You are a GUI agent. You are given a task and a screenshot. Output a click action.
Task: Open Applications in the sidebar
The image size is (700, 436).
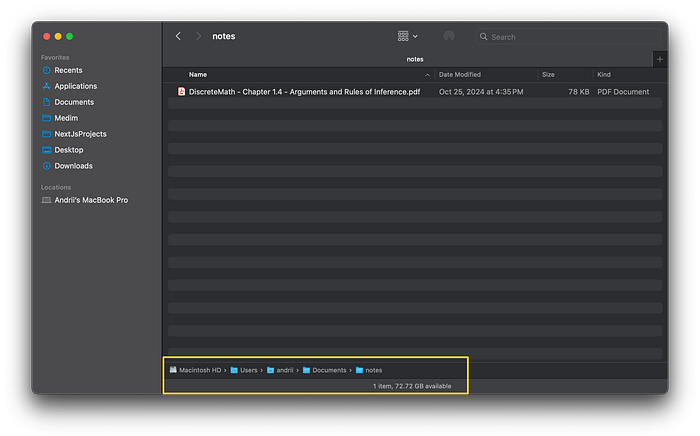point(75,86)
